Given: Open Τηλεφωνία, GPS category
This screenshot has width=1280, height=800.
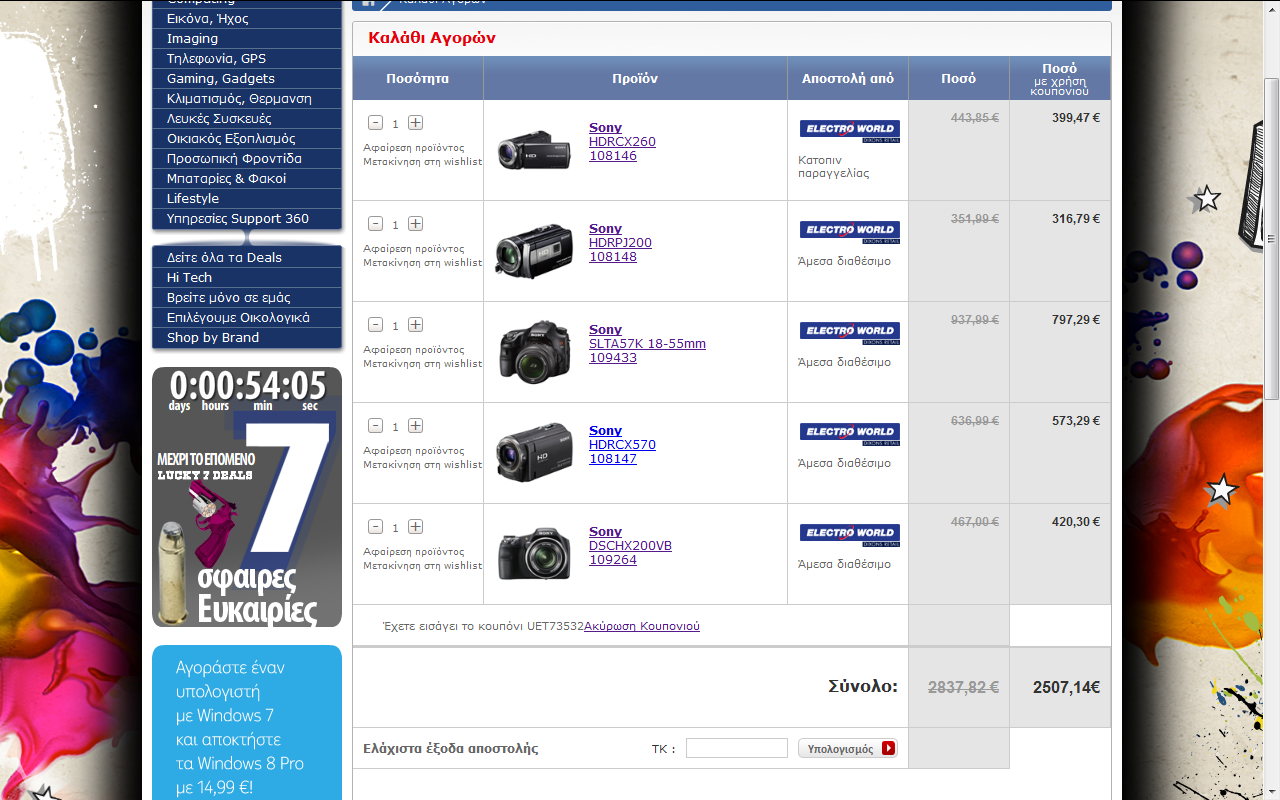Looking at the screenshot, I should [247, 58].
